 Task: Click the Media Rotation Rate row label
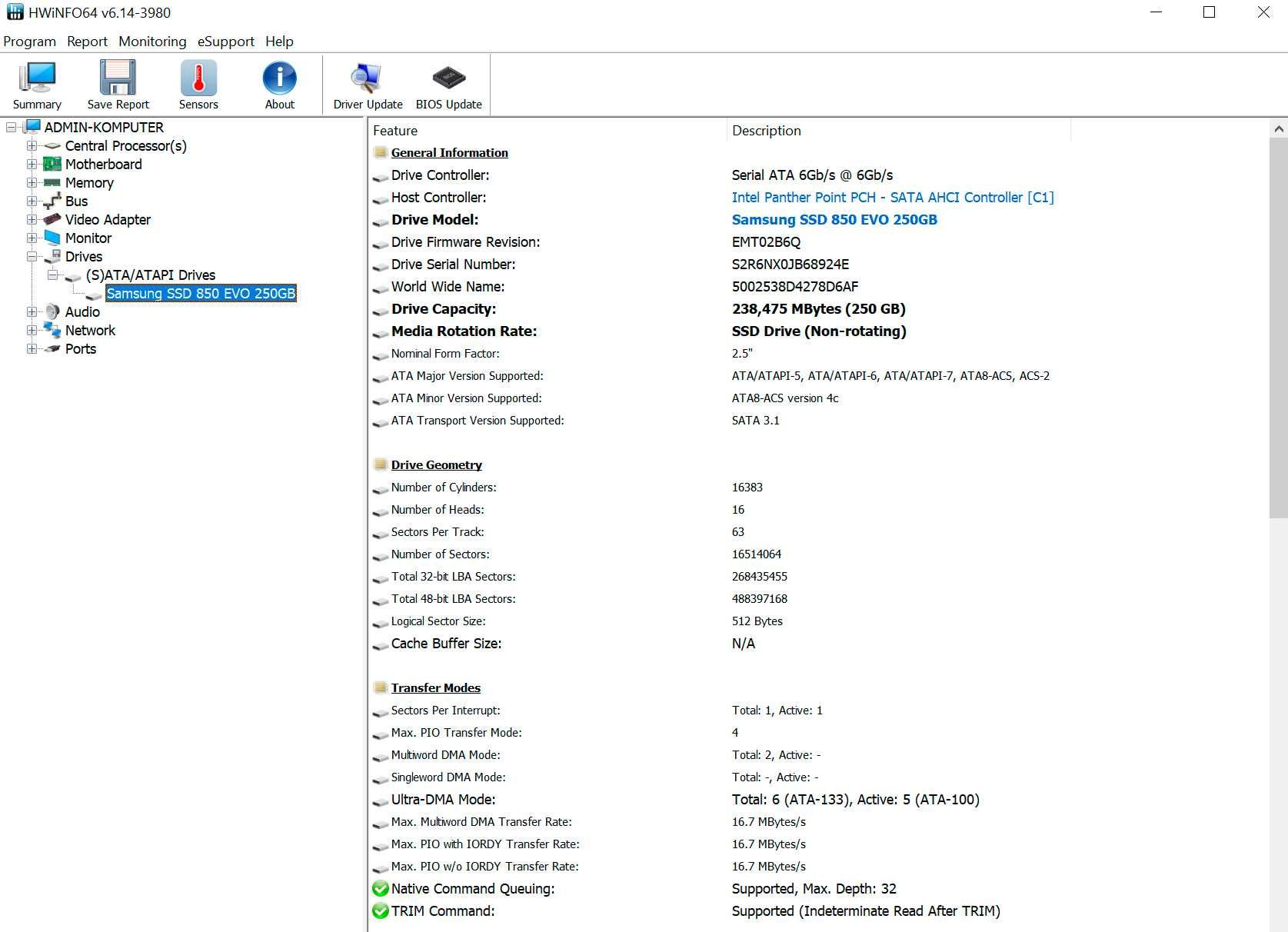(x=464, y=331)
